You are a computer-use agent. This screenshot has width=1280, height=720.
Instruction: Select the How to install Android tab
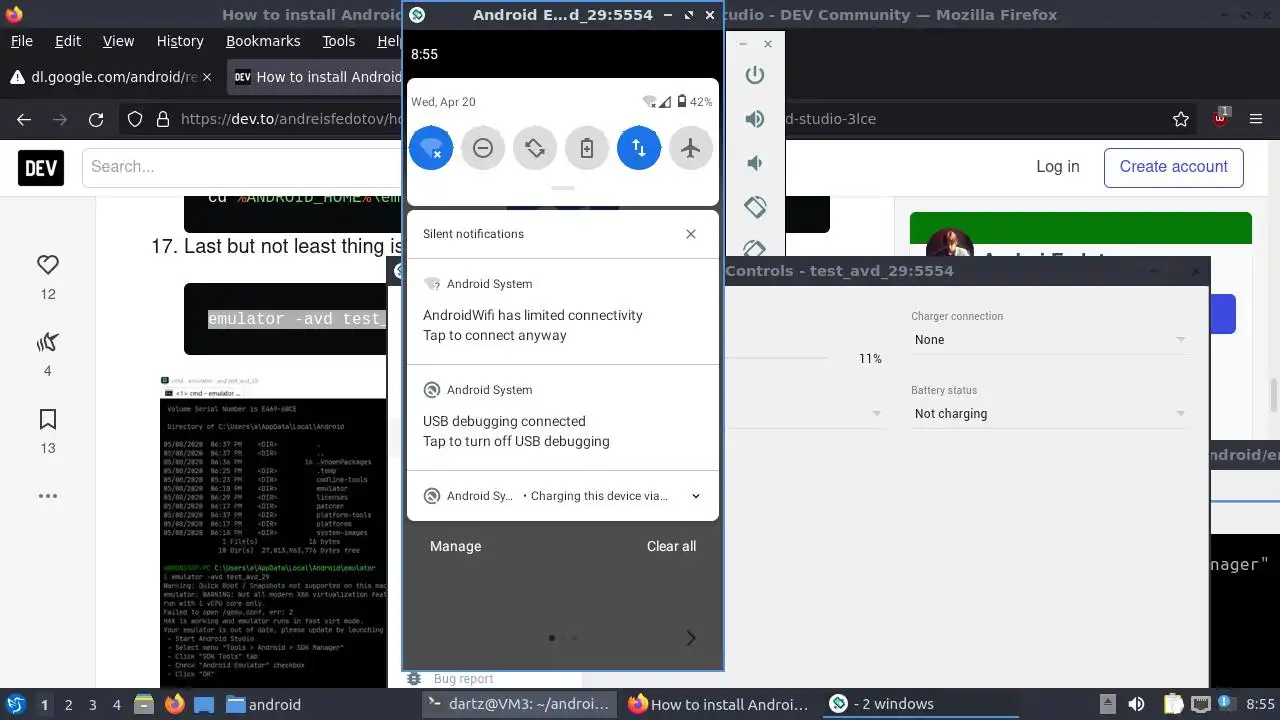pyautogui.click(x=316, y=77)
